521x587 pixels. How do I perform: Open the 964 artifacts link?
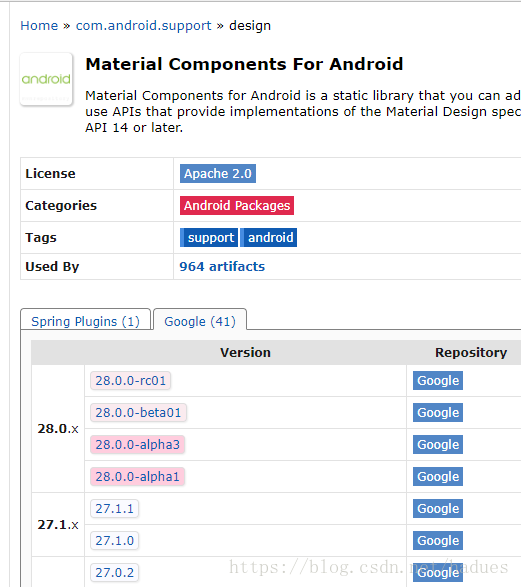[x=222, y=267]
